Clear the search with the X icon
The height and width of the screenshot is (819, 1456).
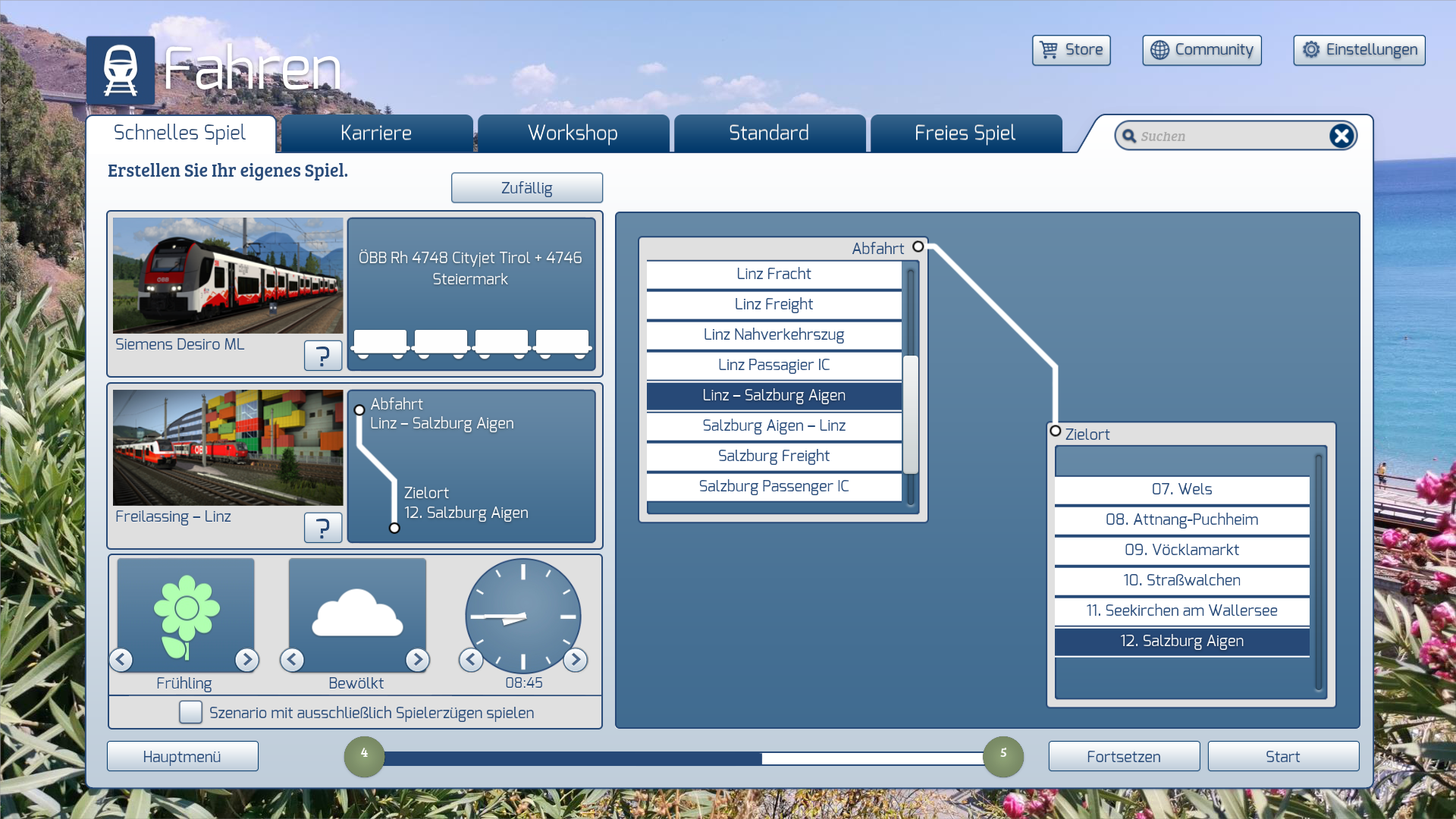click(x=1341, y=136)
